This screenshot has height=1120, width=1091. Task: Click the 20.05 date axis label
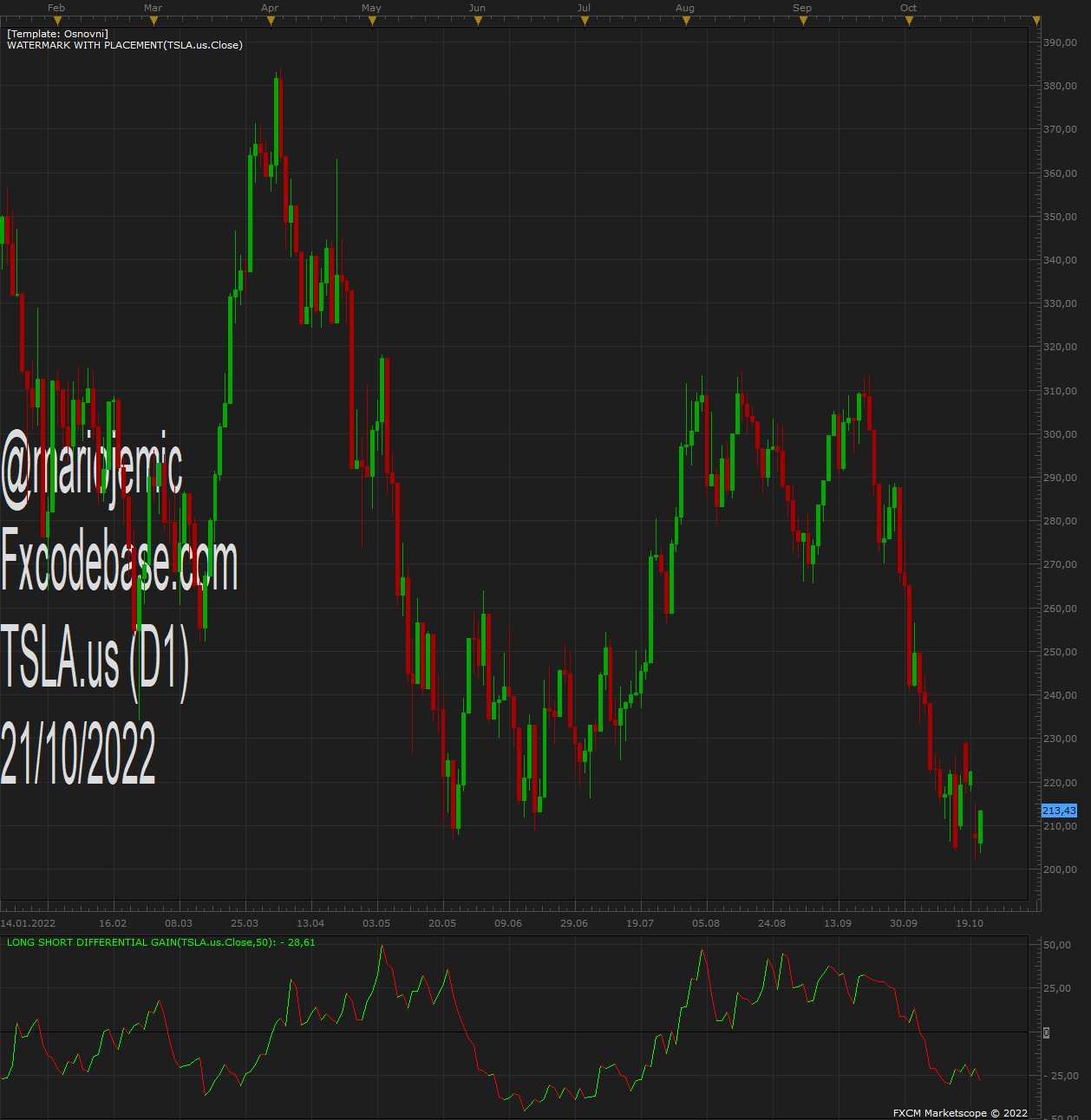coord(442,923)
